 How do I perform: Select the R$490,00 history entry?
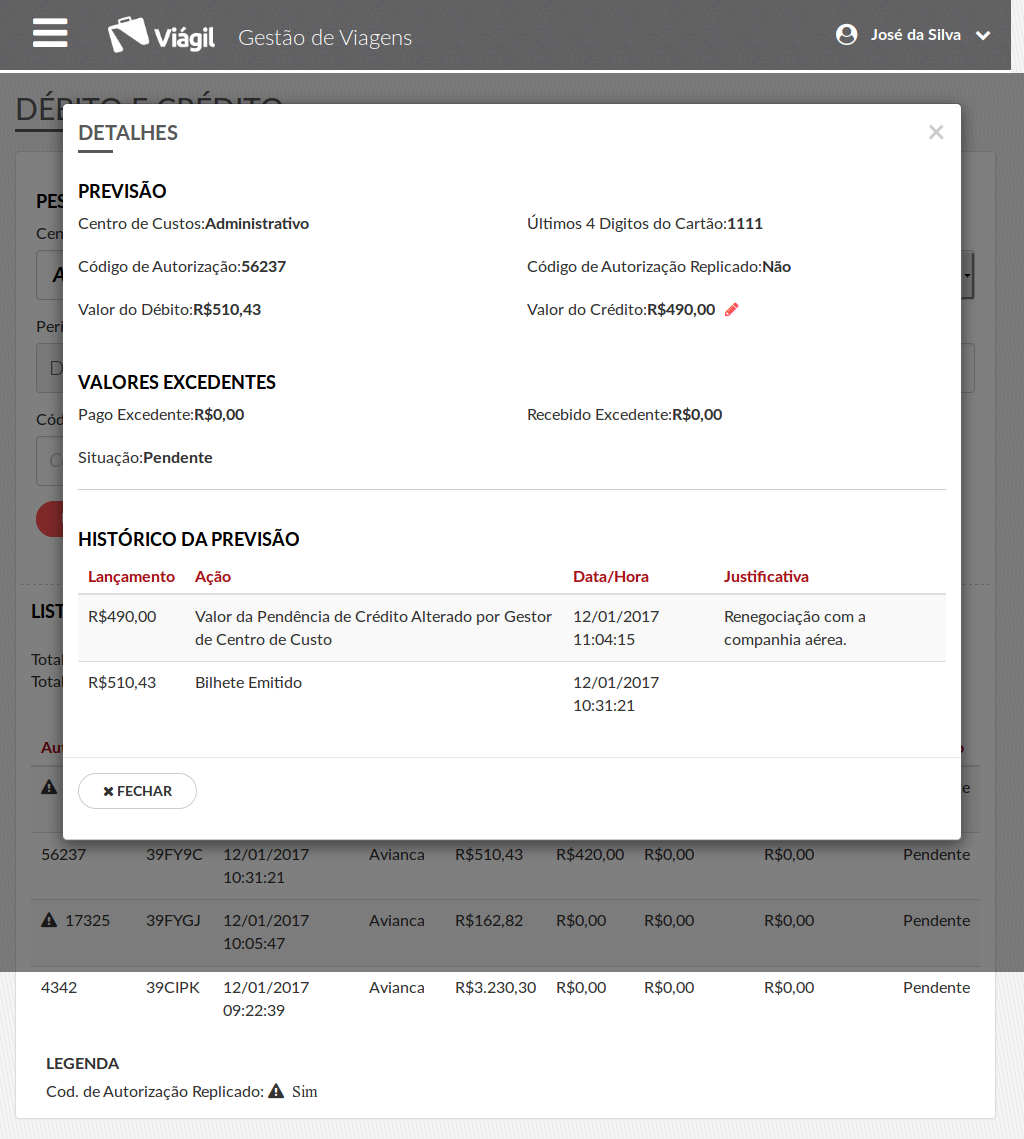coord(512,628)
